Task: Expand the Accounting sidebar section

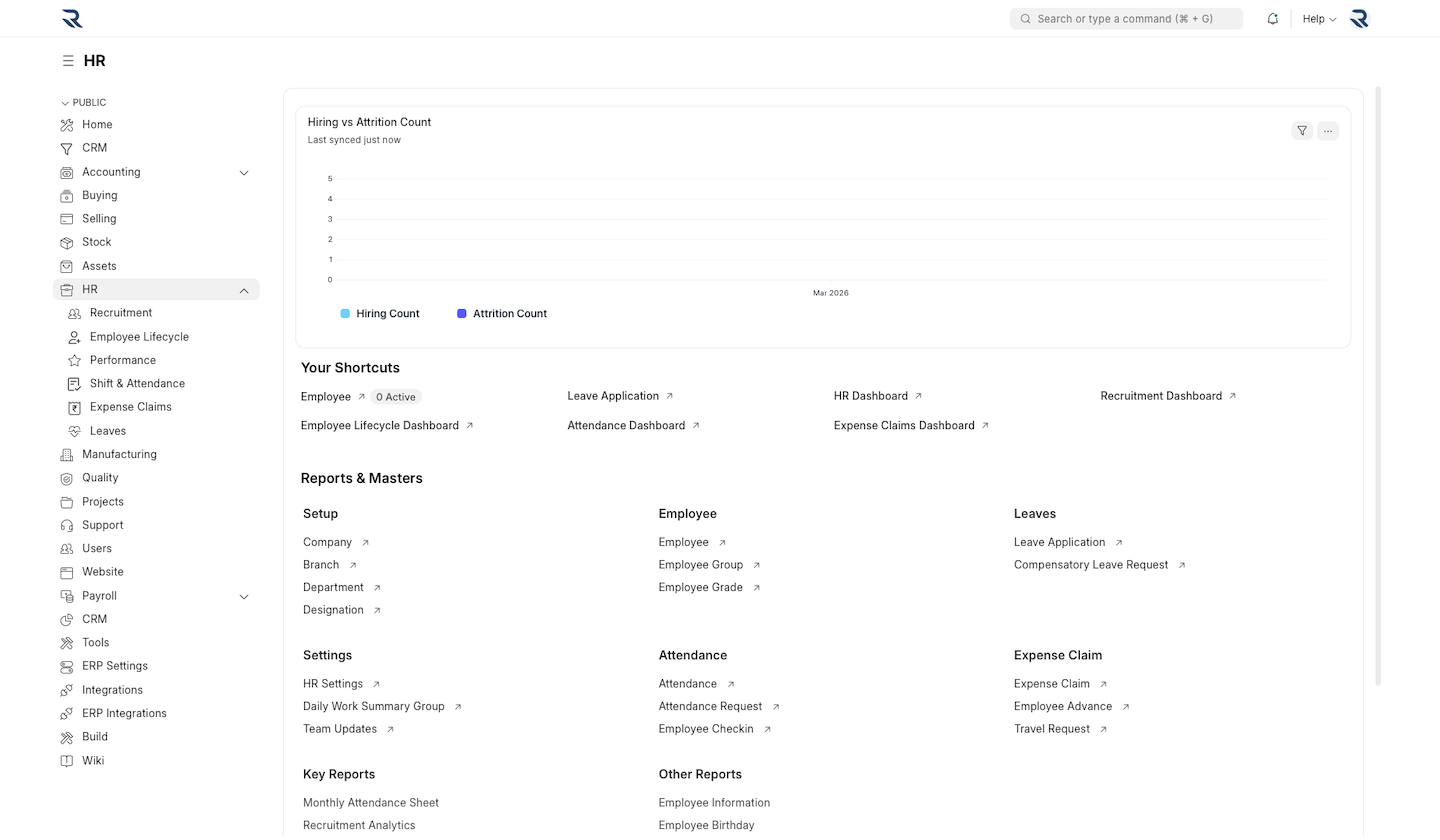Action: [x=244, y=172]
